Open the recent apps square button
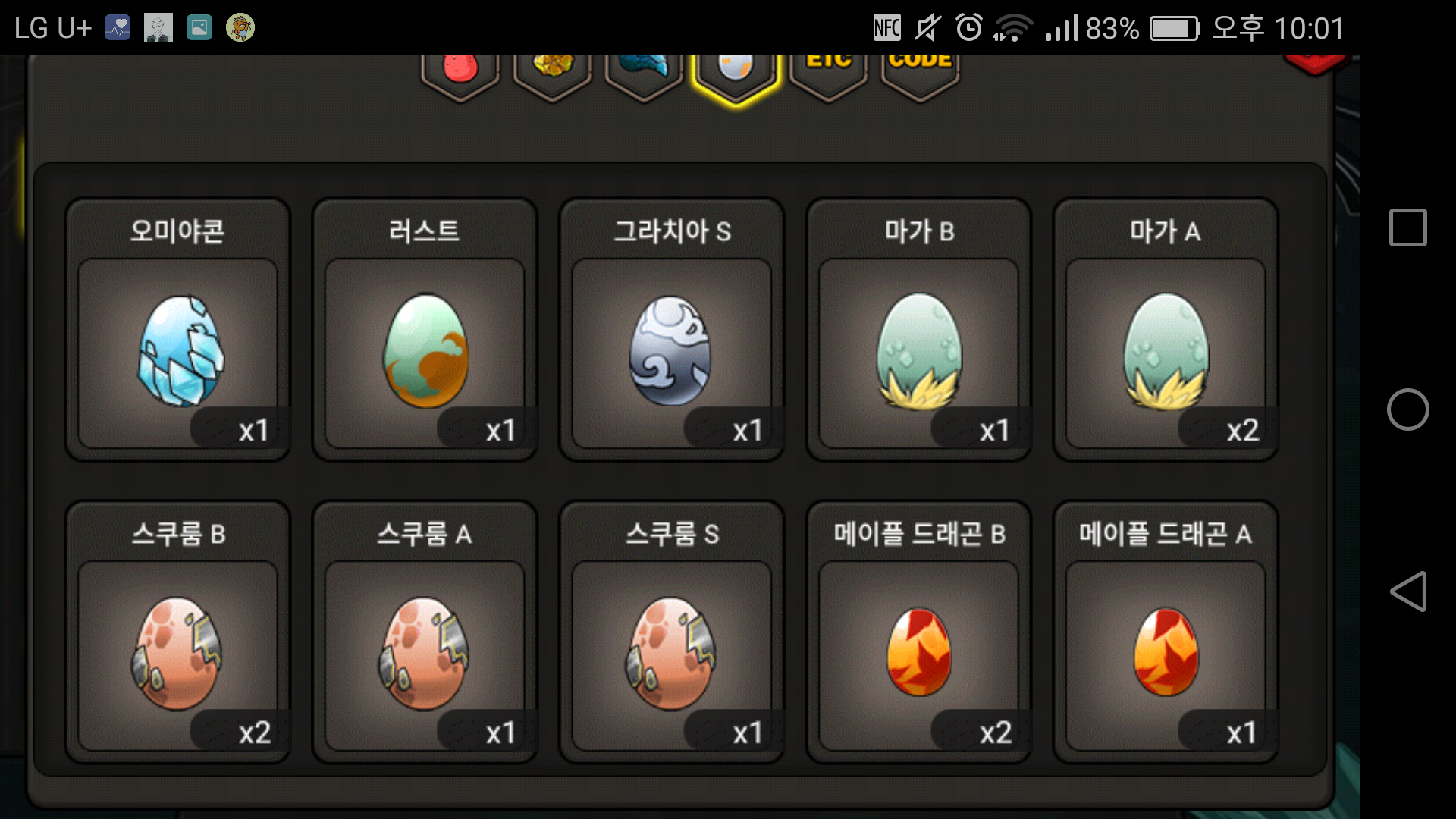Viewport: 1456px width, 819px height. tap(1408, 227)
